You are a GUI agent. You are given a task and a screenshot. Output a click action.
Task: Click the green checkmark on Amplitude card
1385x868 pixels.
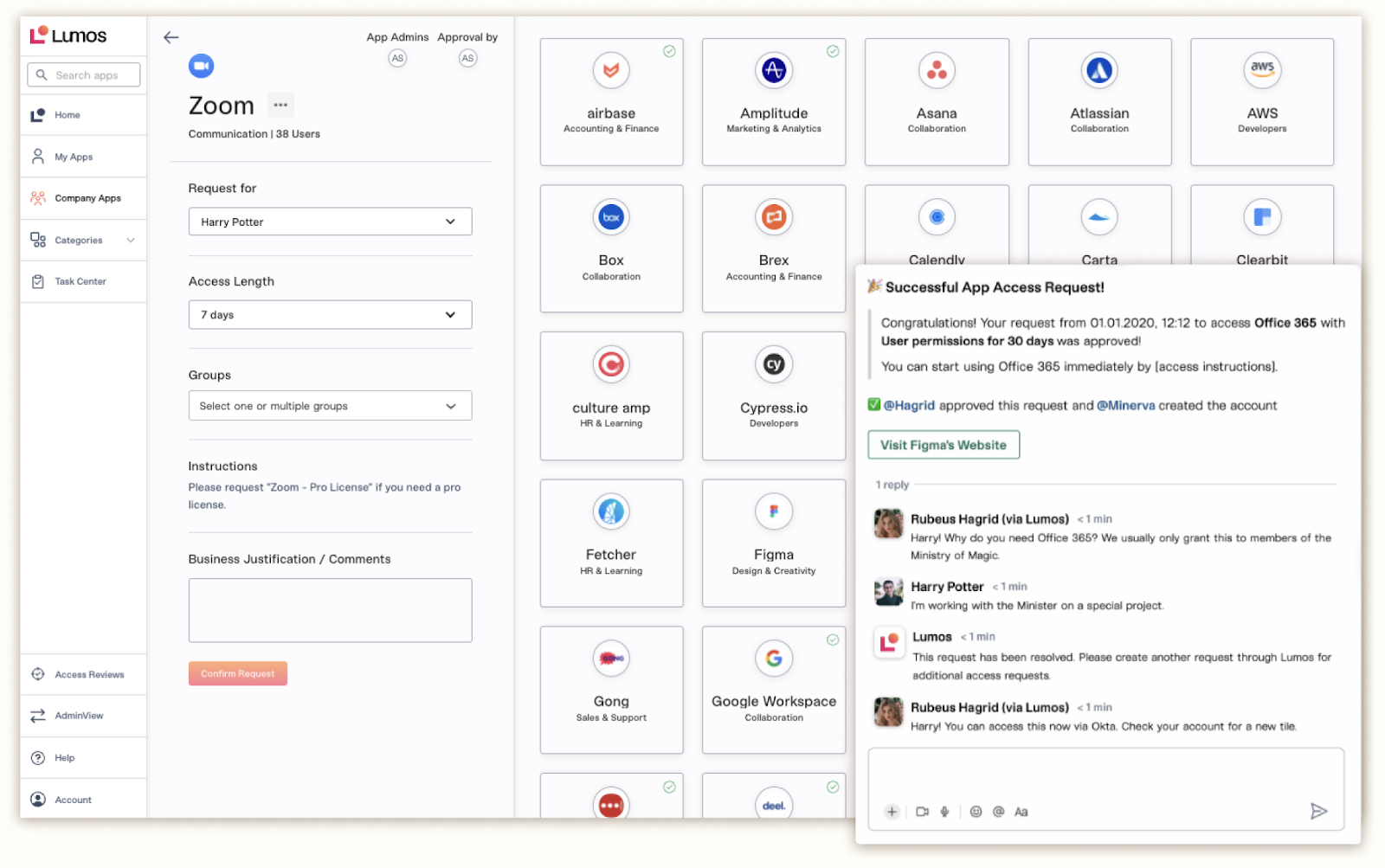pyautogui.click(x=833, y=51)
